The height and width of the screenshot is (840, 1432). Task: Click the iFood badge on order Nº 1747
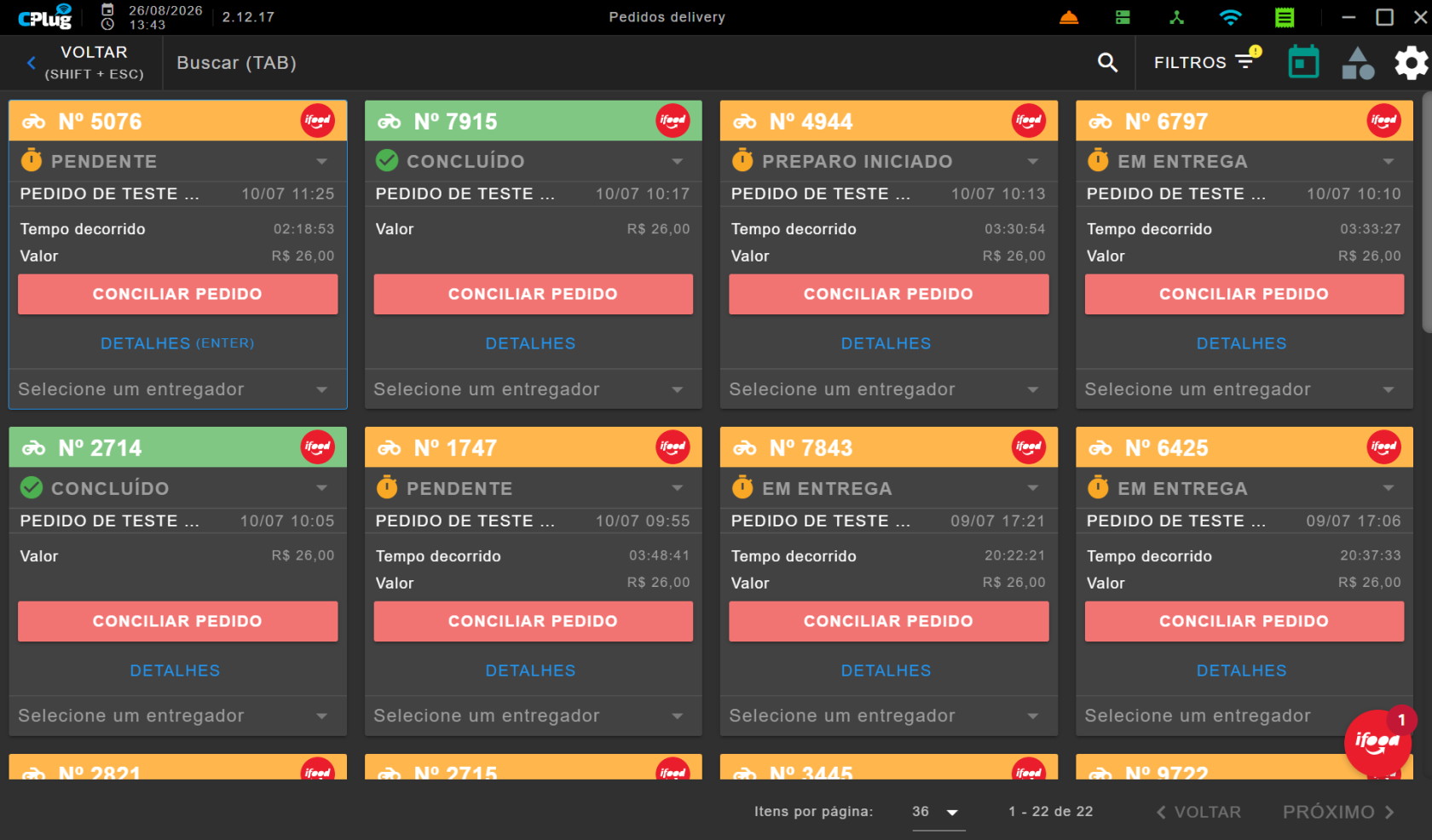673,447
